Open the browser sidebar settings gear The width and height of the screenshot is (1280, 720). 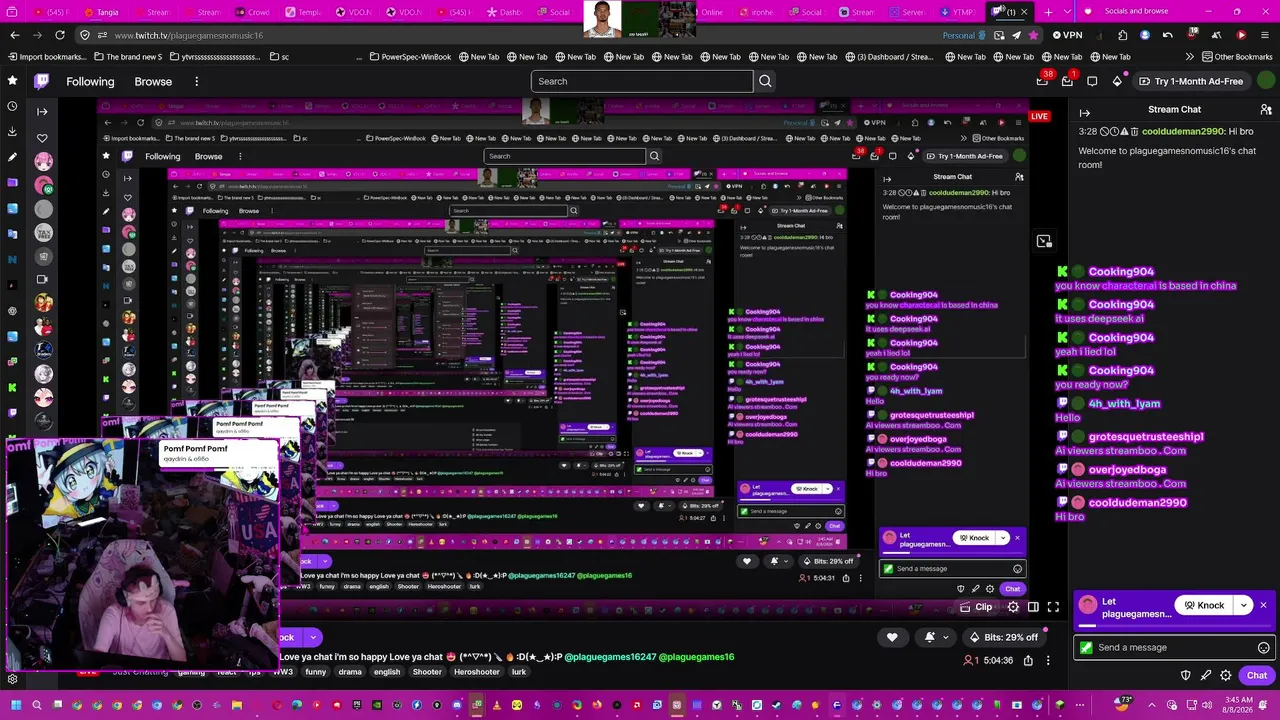[12, 679]
